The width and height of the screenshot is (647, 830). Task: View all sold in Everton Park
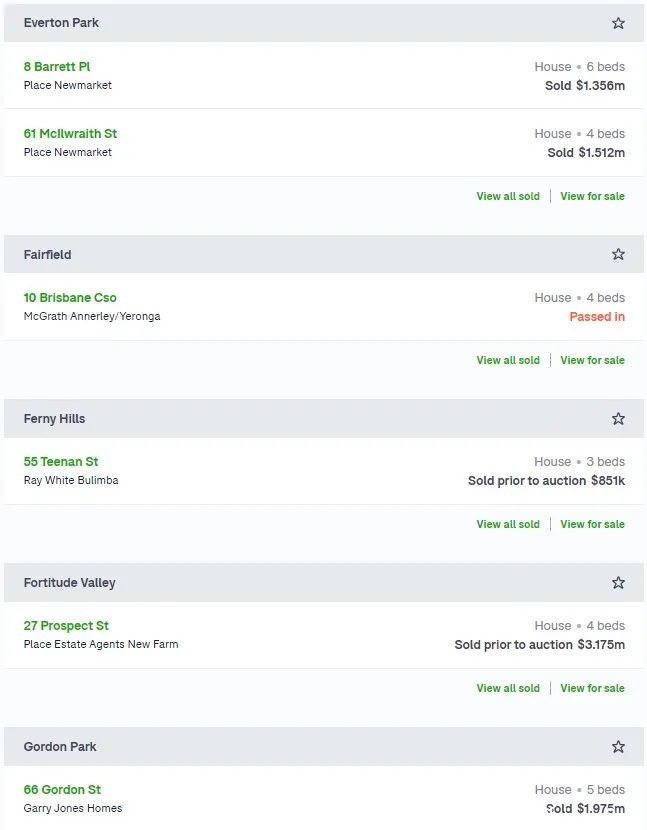pos(508,196)
